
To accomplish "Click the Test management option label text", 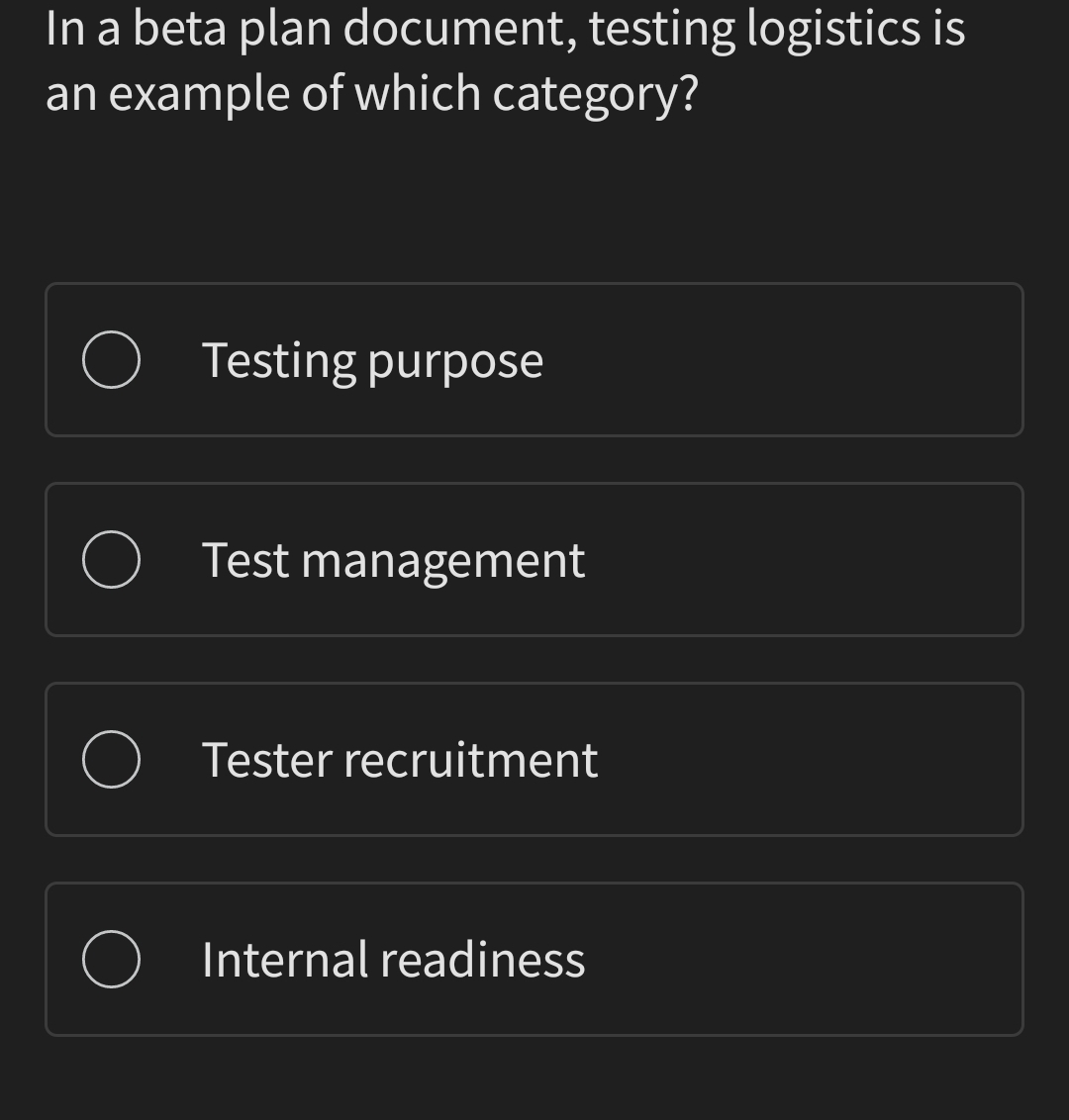I will pos(393,560).
